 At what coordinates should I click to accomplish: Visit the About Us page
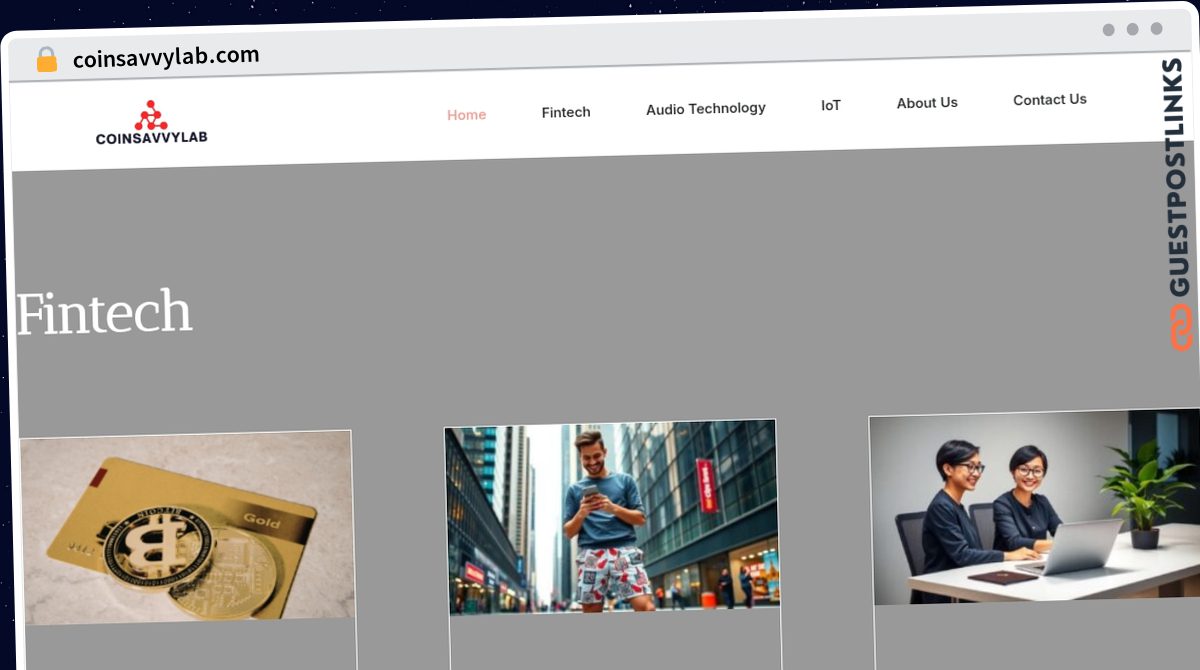pyautogui.click(x=927, y=102)
